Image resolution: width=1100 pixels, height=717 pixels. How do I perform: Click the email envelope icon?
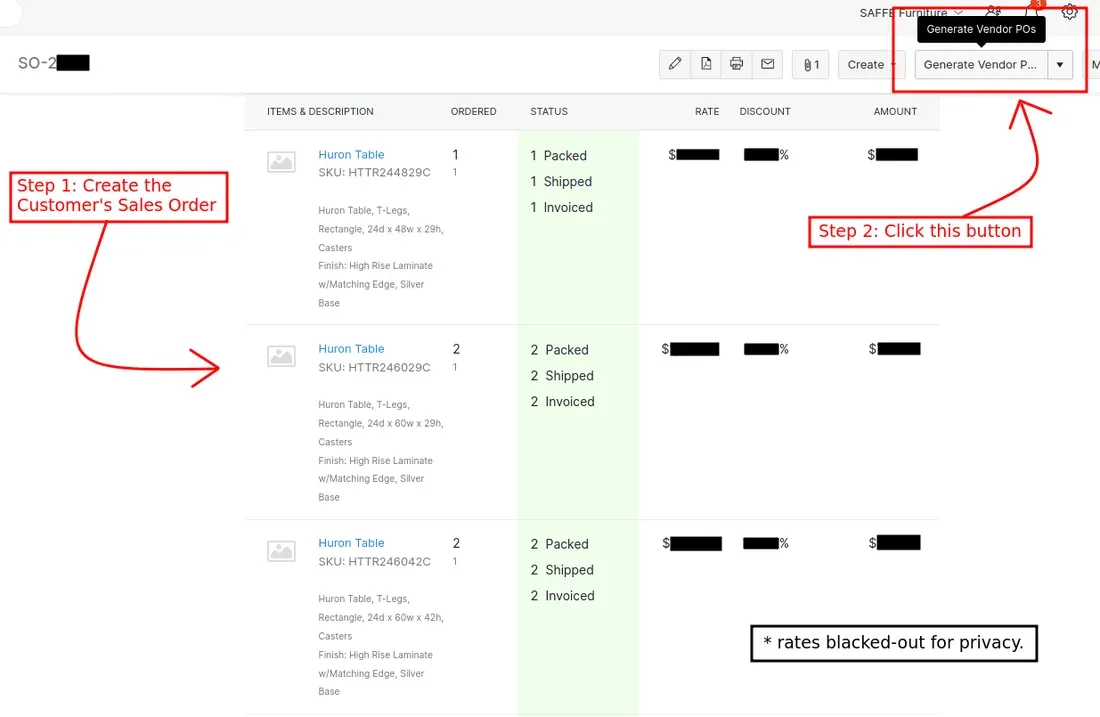pos(768,64)
